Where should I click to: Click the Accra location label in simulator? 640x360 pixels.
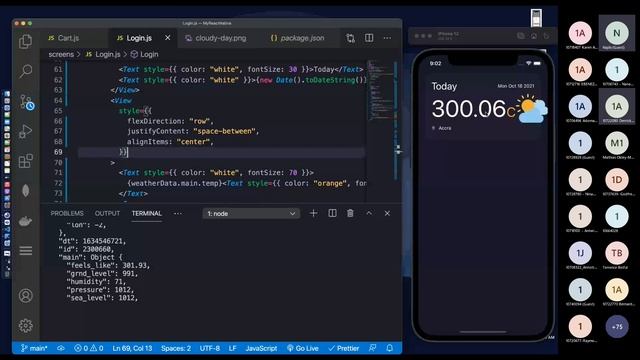tap(444, 128)
